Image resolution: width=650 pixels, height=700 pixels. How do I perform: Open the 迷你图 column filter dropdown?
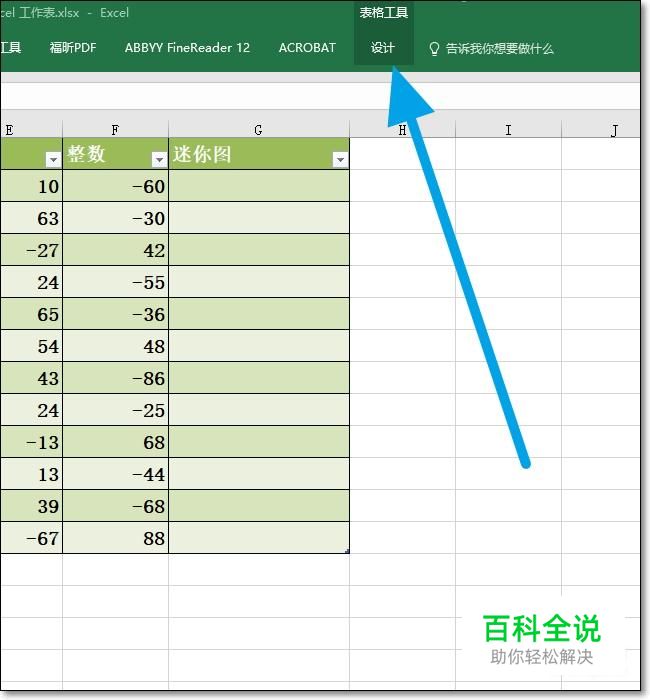pyautogui.click(x=340, y=159)
